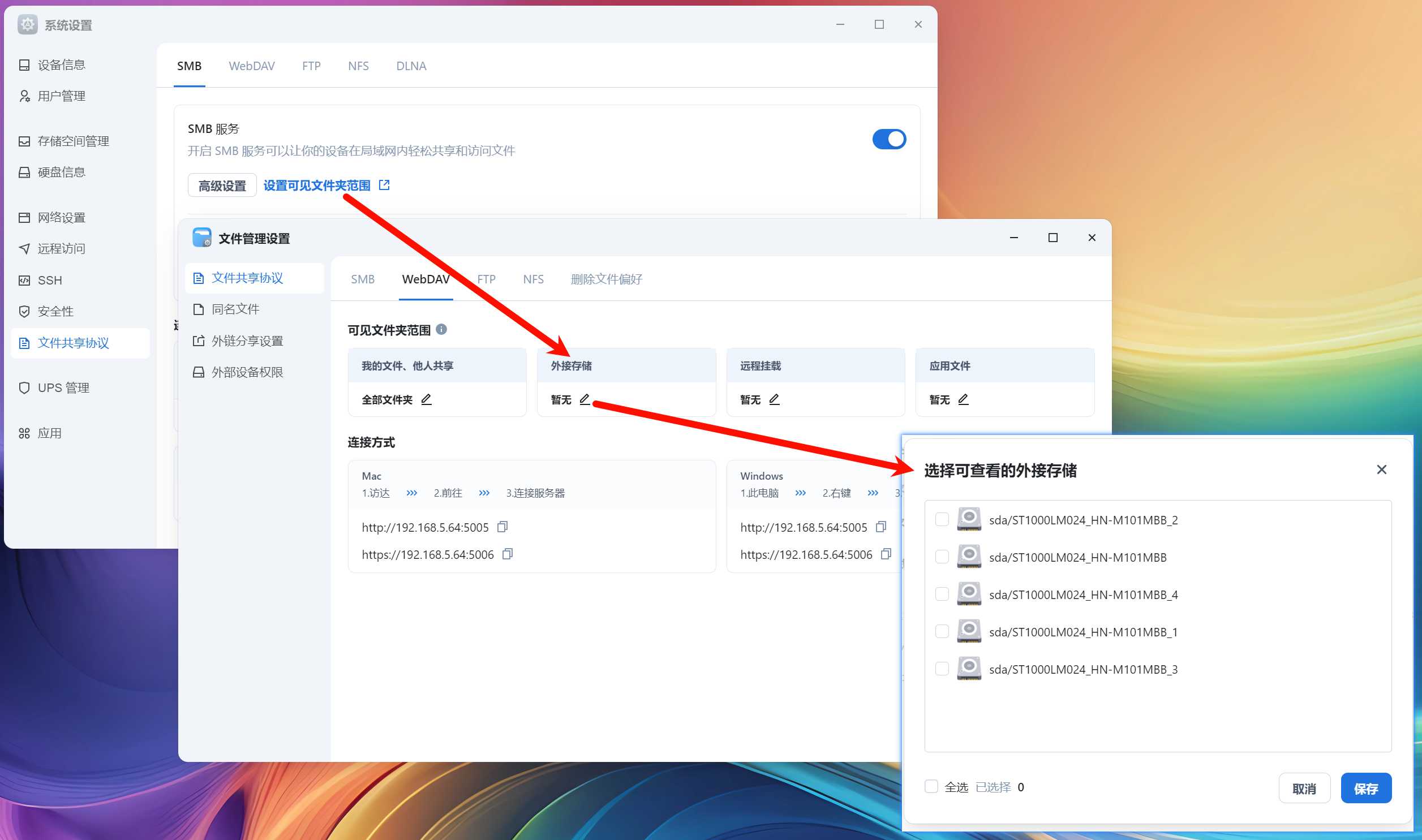Screen dimensions: 1422x840
Task: Open 存储空间管理 in system settings sidebar
Action: tap(73, 141)
